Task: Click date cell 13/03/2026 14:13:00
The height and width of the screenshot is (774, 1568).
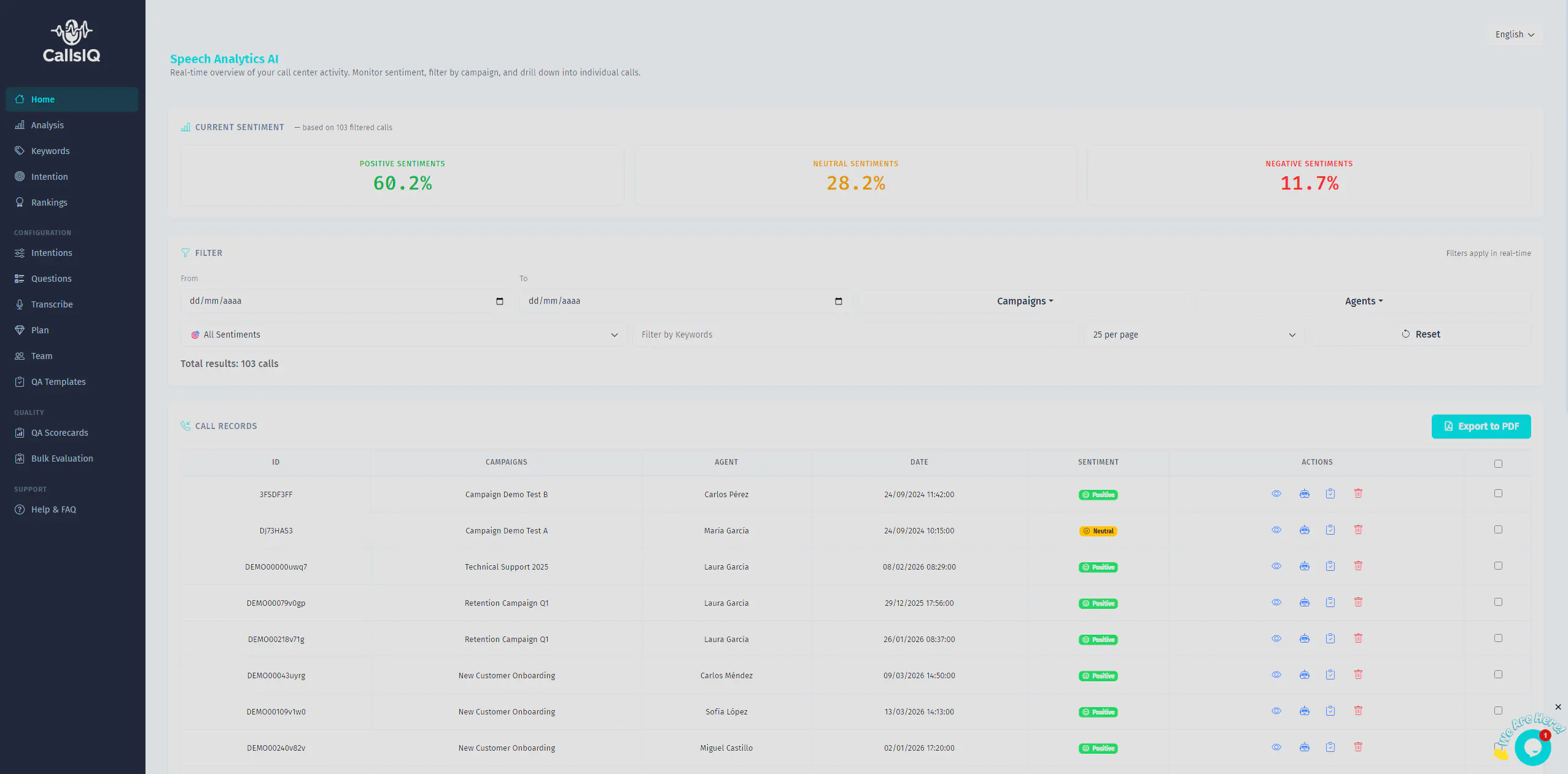Action: point(919,712)
